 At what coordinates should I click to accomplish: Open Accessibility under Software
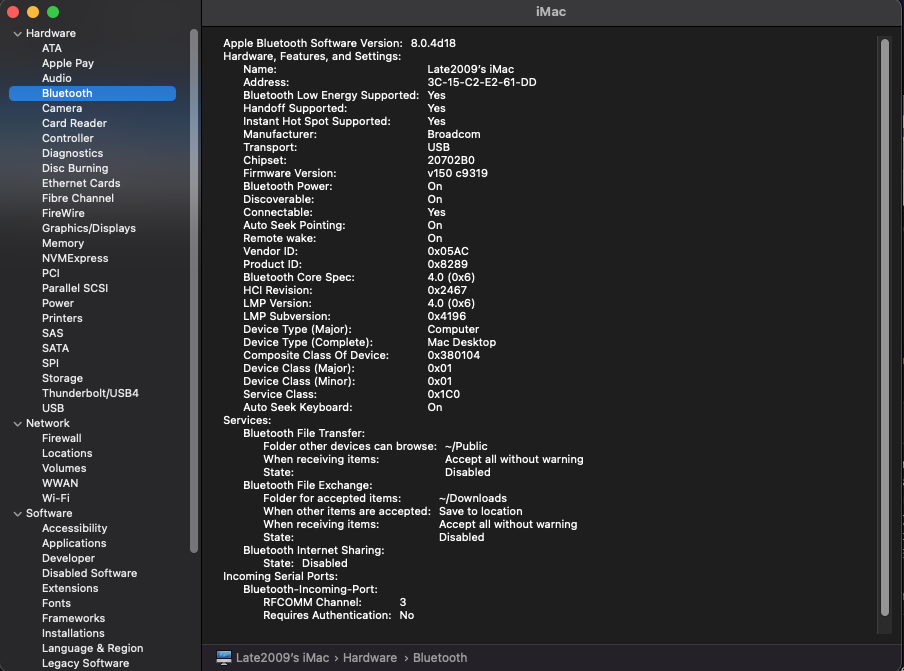point(74,528)
